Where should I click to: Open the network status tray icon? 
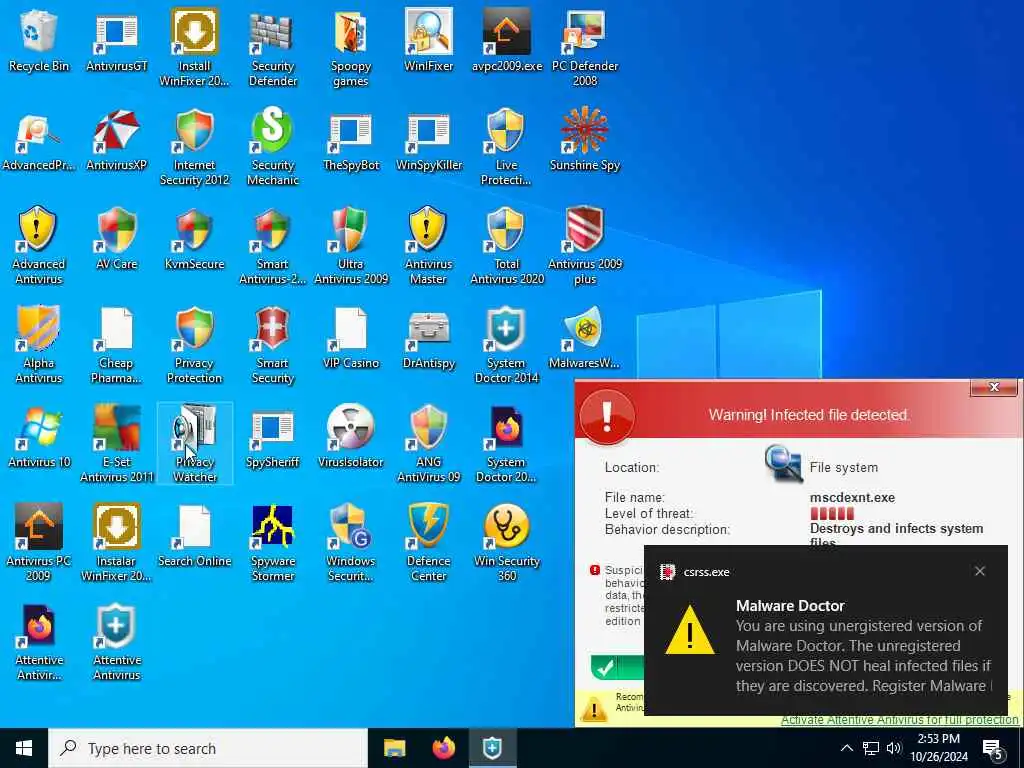tap(871, 748)
